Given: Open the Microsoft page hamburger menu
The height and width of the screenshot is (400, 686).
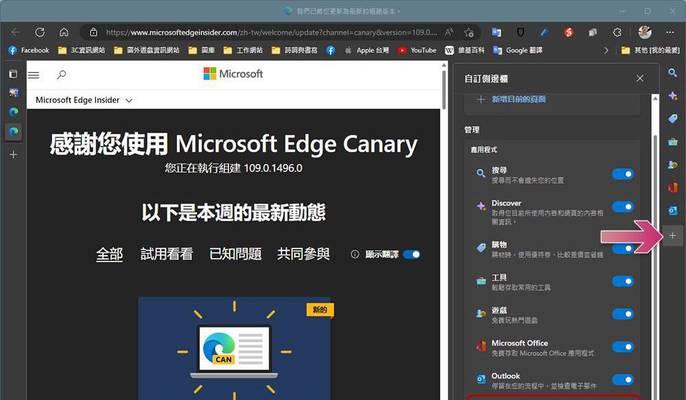Looking at the screenshot, I should pyautogui.click(x=34, y=75).
